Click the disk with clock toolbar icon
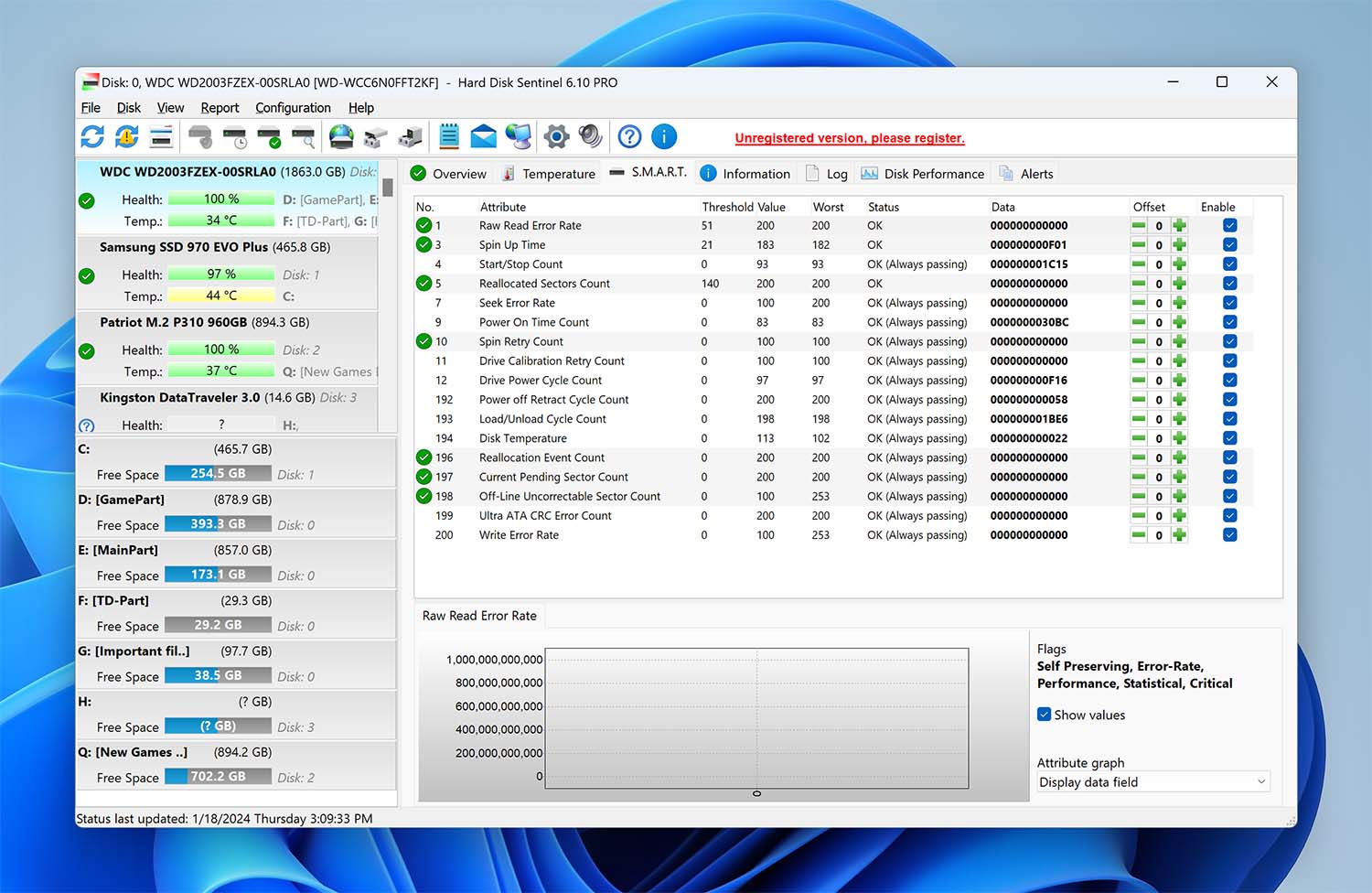 235,137
